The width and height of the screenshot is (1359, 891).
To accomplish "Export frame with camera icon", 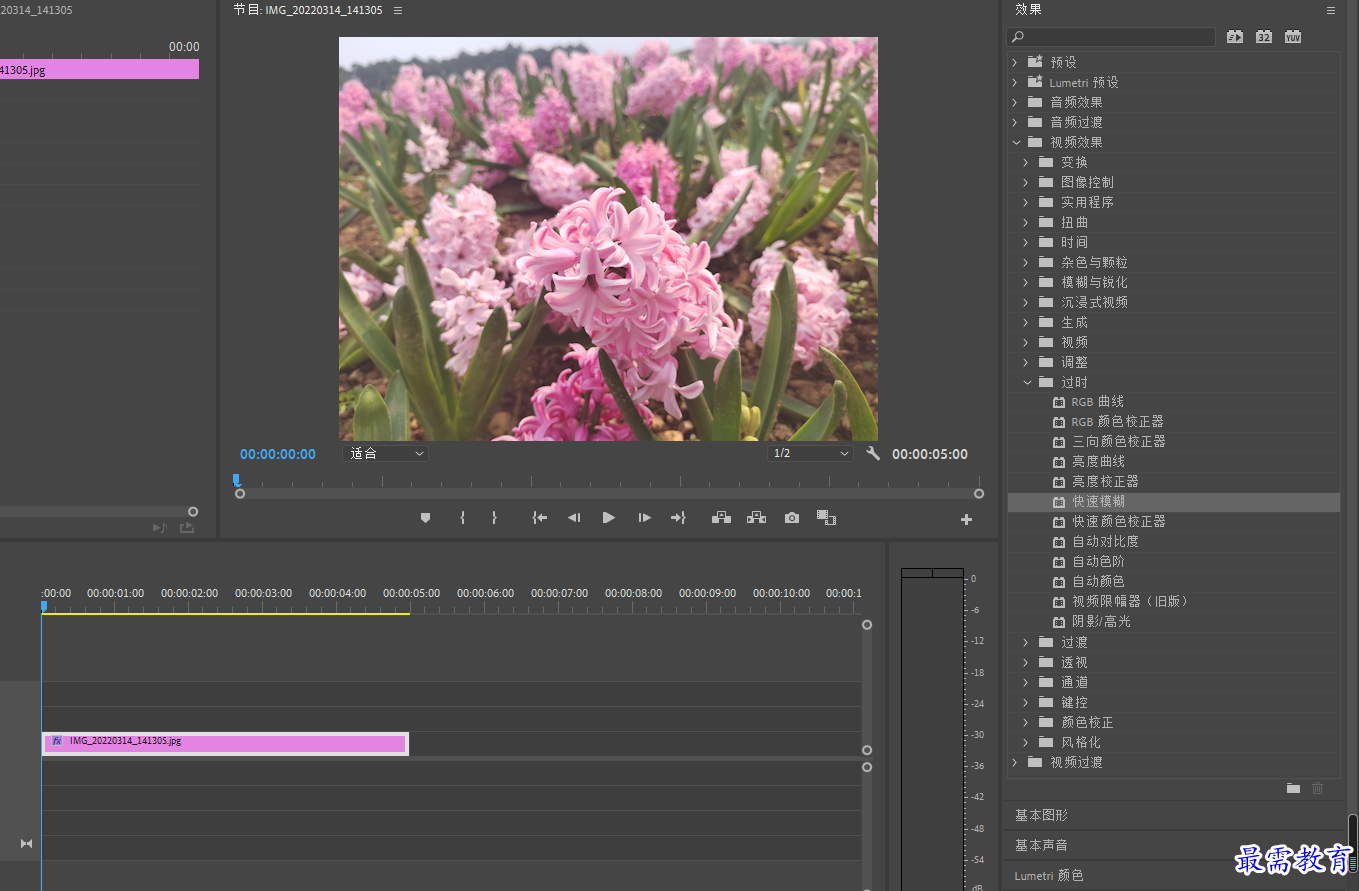I will point(792,518).
